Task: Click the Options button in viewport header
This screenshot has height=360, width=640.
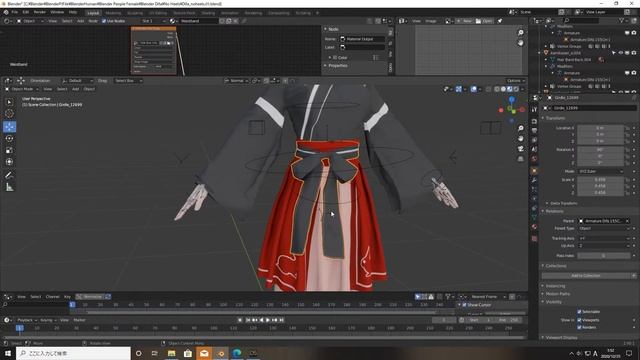Action: [515, 81]
